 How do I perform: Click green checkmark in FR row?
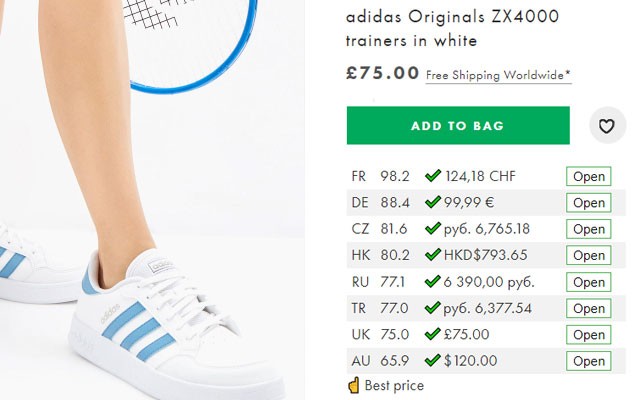(x=433, y=176)
